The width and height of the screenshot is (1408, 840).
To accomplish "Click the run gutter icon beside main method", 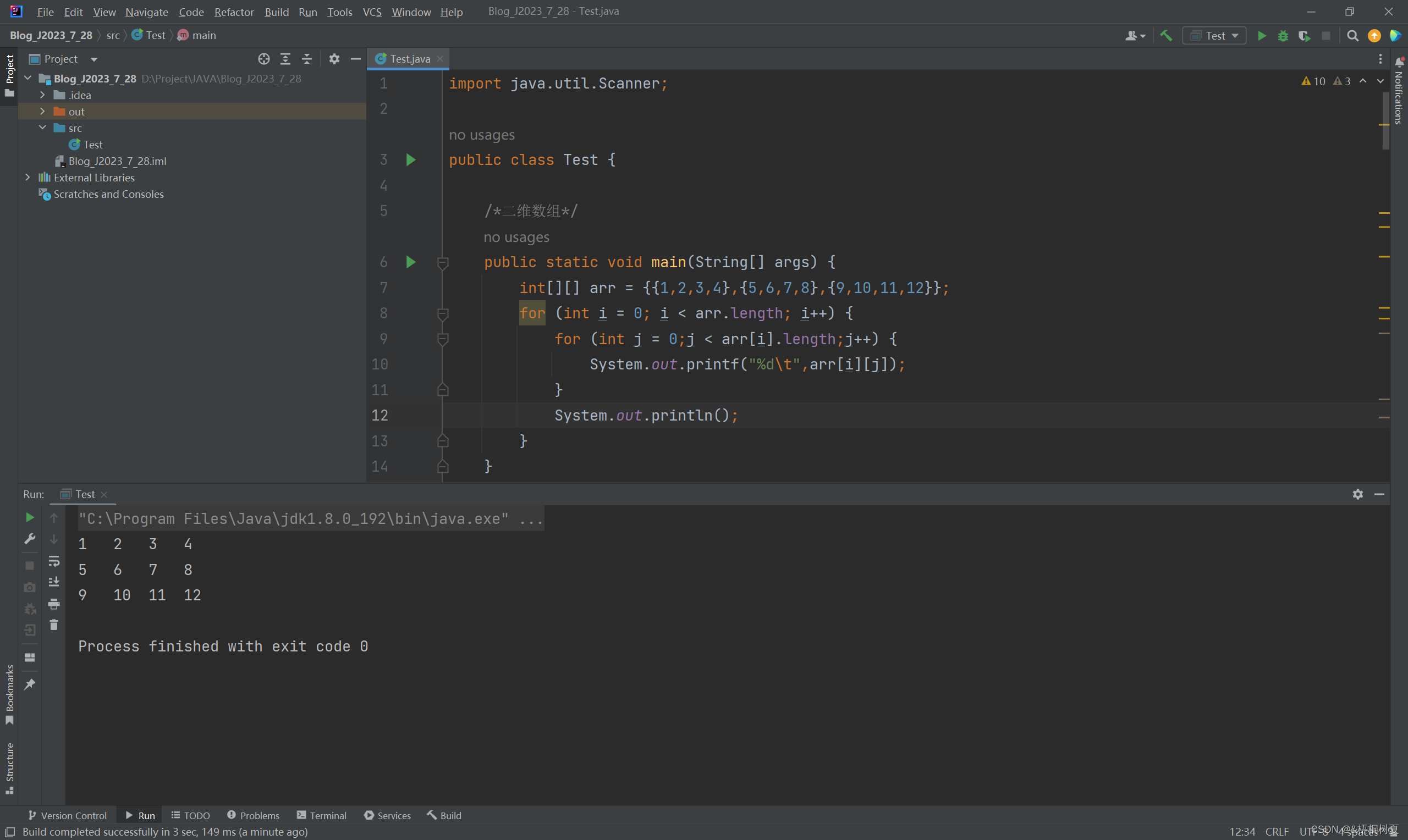I will tap(411, 262).
